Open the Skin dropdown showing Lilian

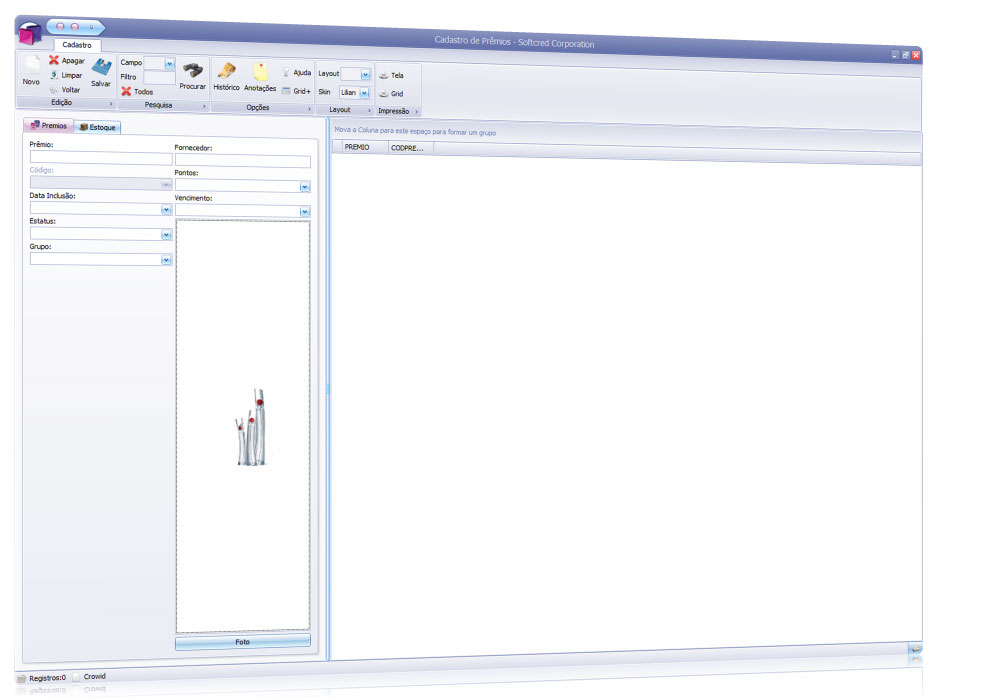[x=364, y=92]
